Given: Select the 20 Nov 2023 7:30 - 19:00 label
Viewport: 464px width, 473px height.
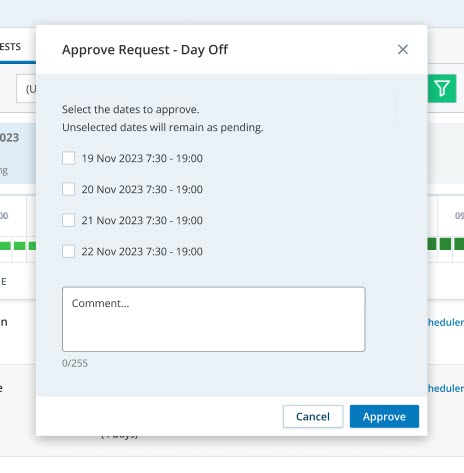Looking at the screenshot, I should (142, 189).
